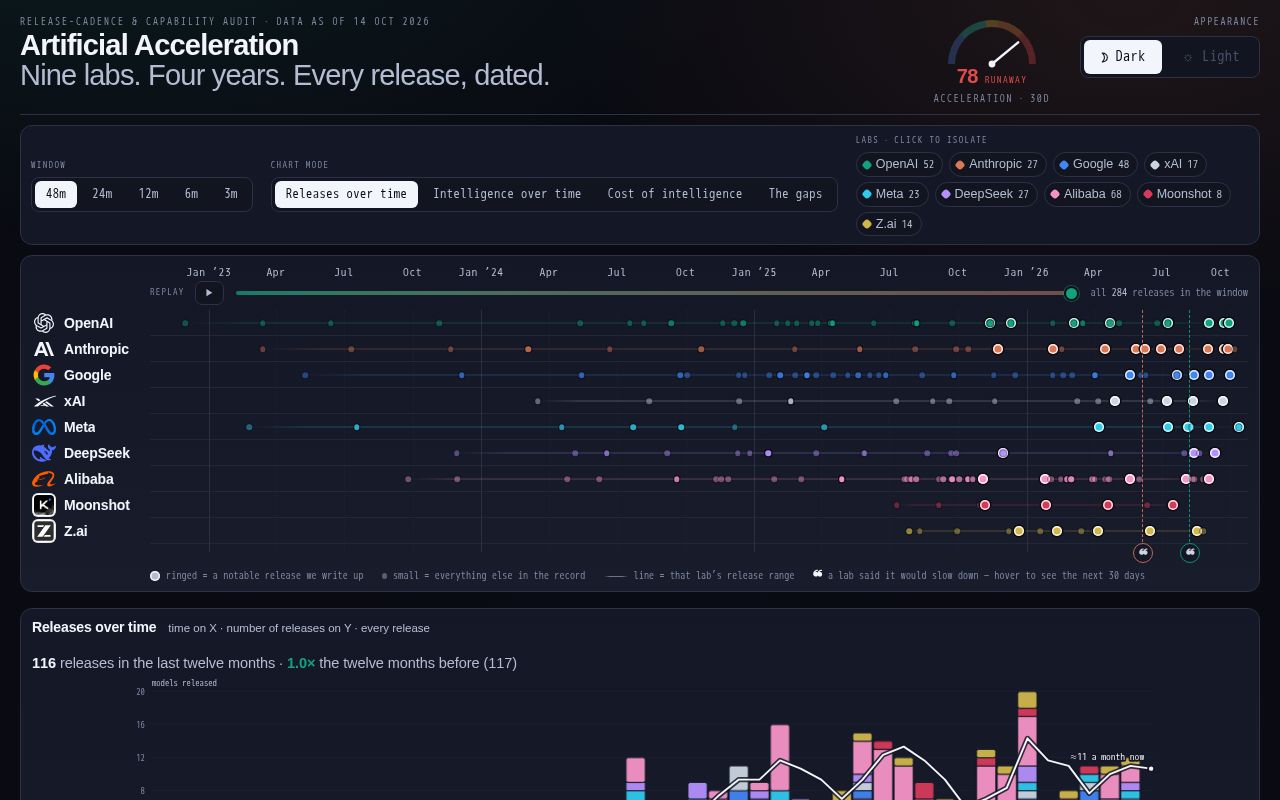Select the Cost of intelligence chart mode
1280x800 pixels.
pos(675,194)
